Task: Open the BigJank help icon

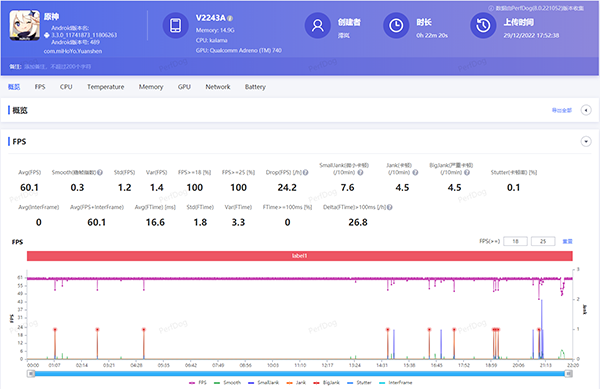Action: pyautogui.click(x=467, y=173)
